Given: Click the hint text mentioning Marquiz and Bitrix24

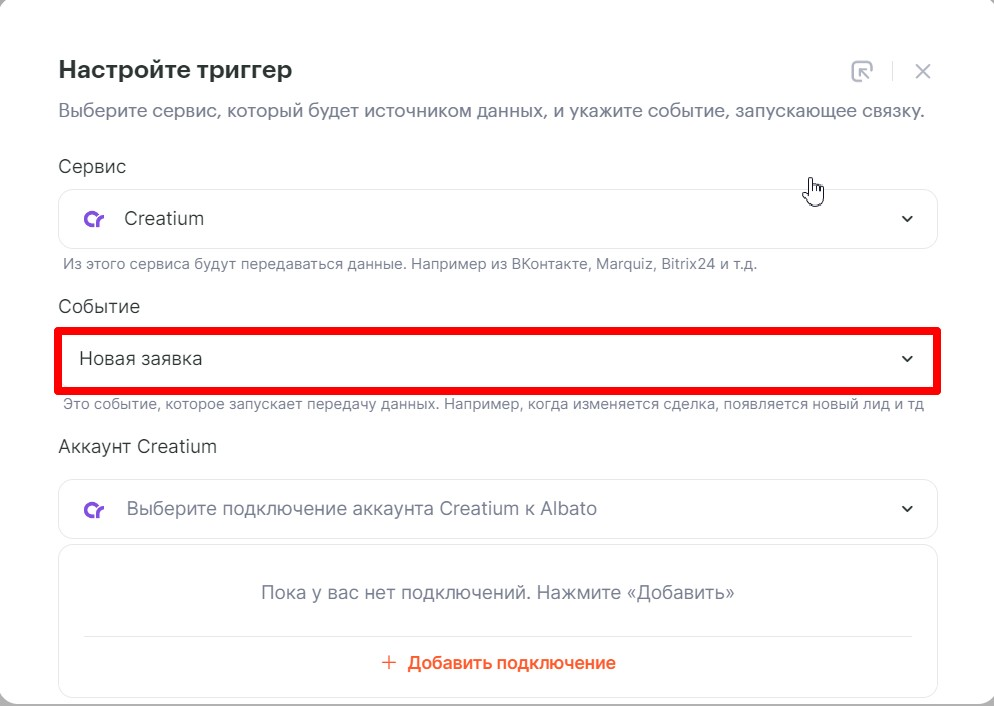Looking at the screenshot, I should tap(410, 264).
